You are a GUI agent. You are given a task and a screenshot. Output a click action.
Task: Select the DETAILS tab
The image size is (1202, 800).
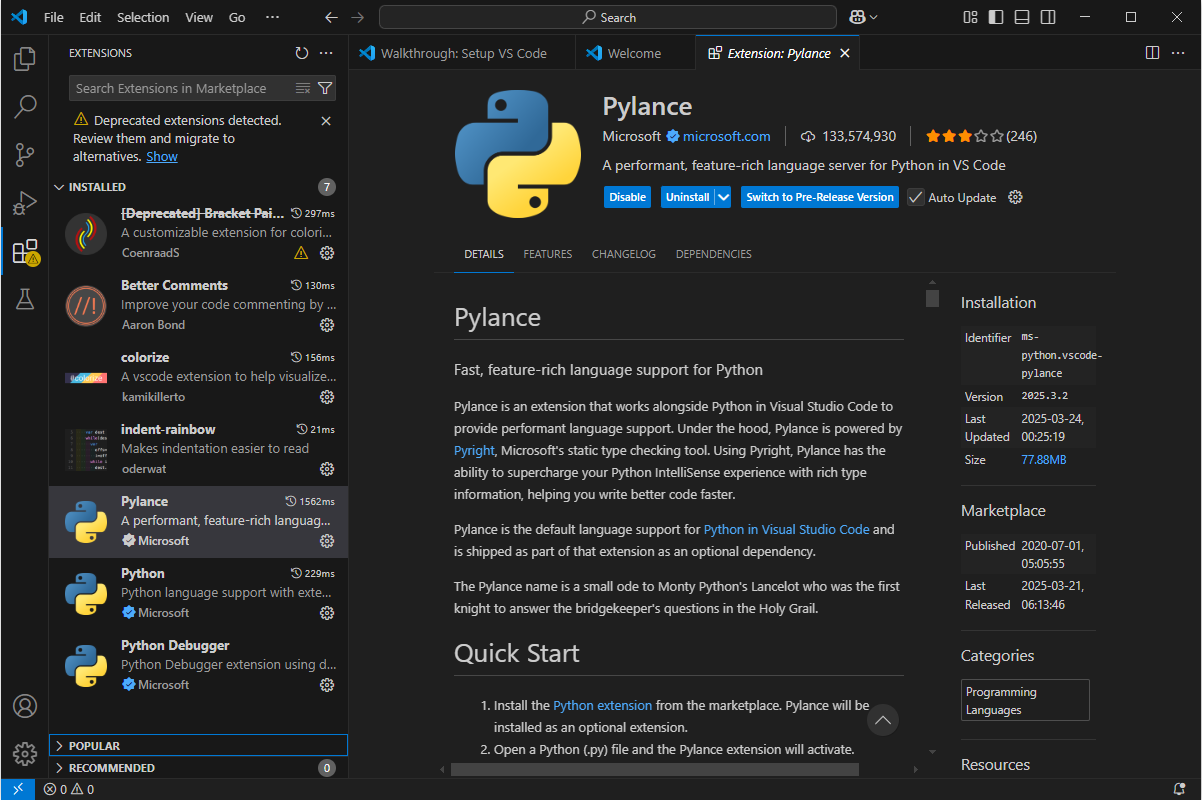(x=484, y=254)
